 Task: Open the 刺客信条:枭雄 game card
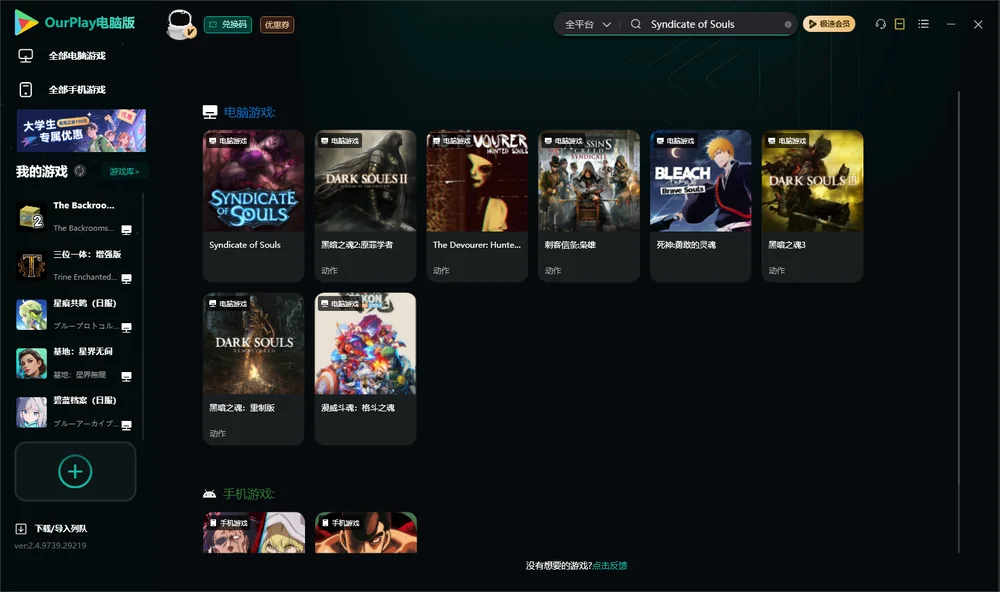(x=589, y=205)
